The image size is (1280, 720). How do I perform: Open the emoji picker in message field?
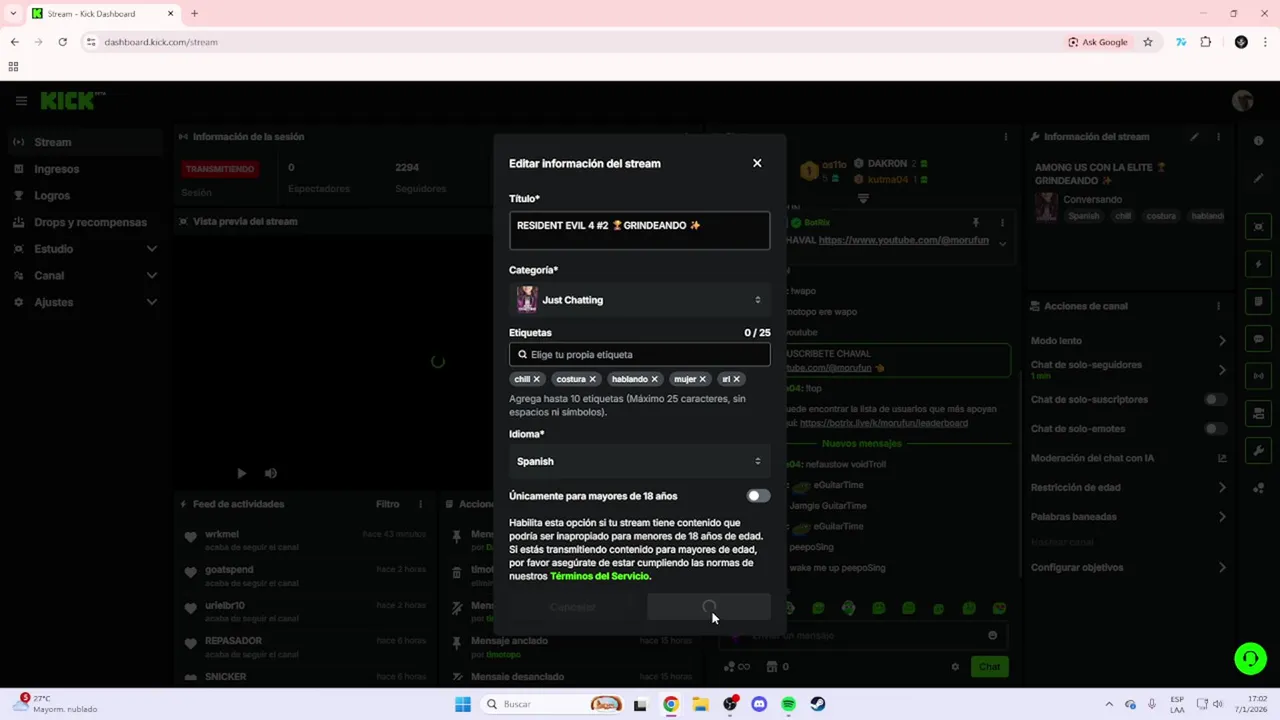[992, 635]
